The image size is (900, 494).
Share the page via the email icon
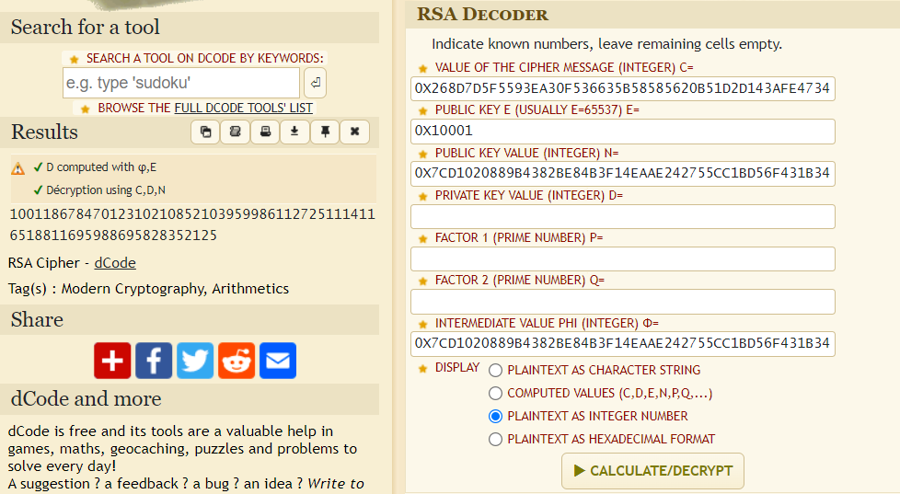tap(278, 360)
